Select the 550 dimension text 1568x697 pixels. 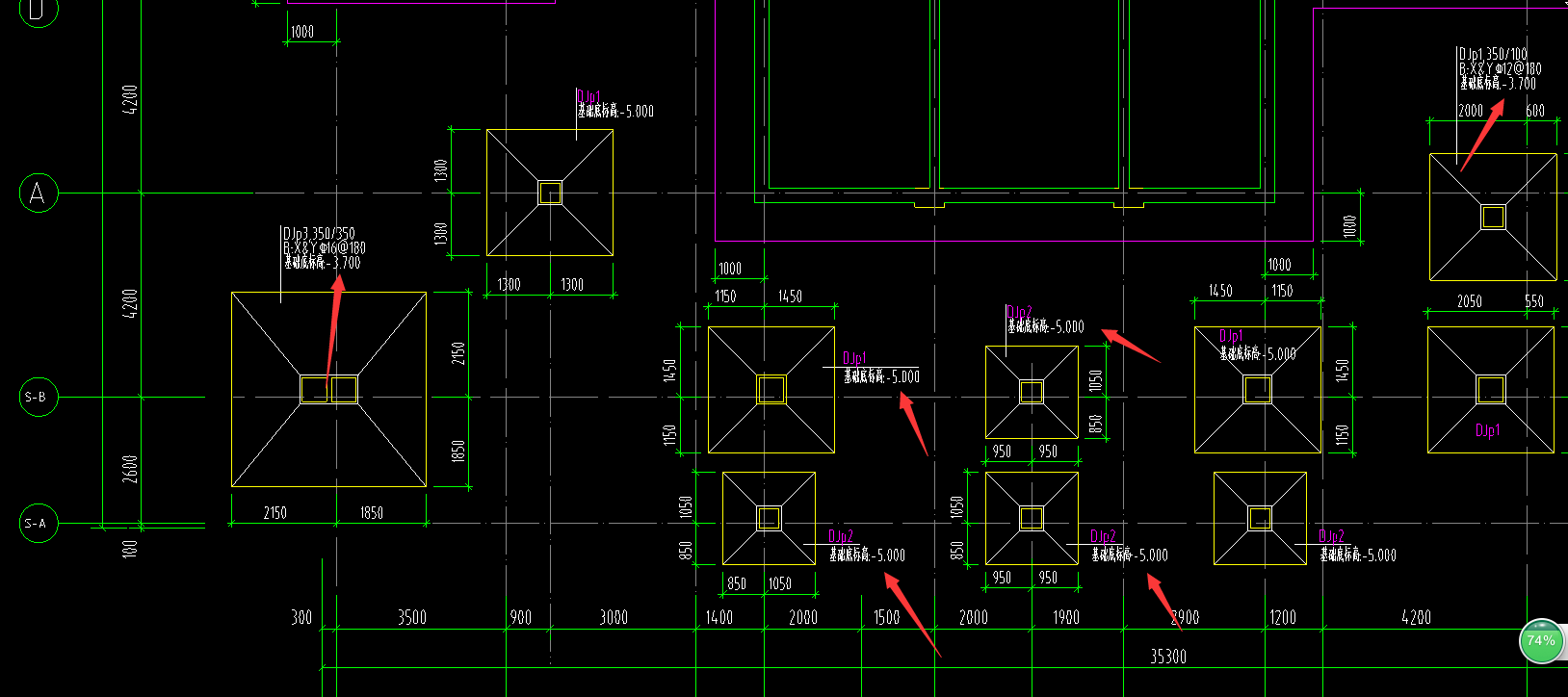click(x=1534, y=301)
